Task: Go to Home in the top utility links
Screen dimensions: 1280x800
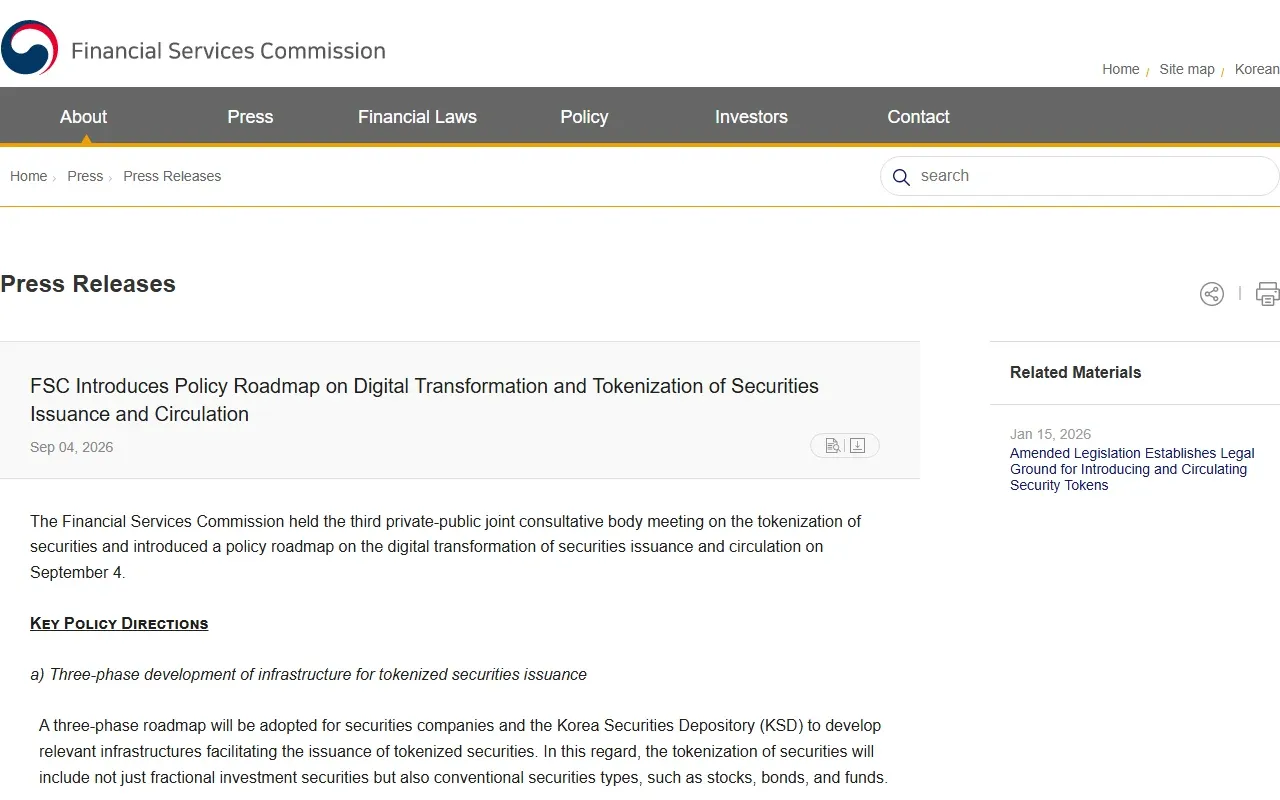Action: point(1120,69)
